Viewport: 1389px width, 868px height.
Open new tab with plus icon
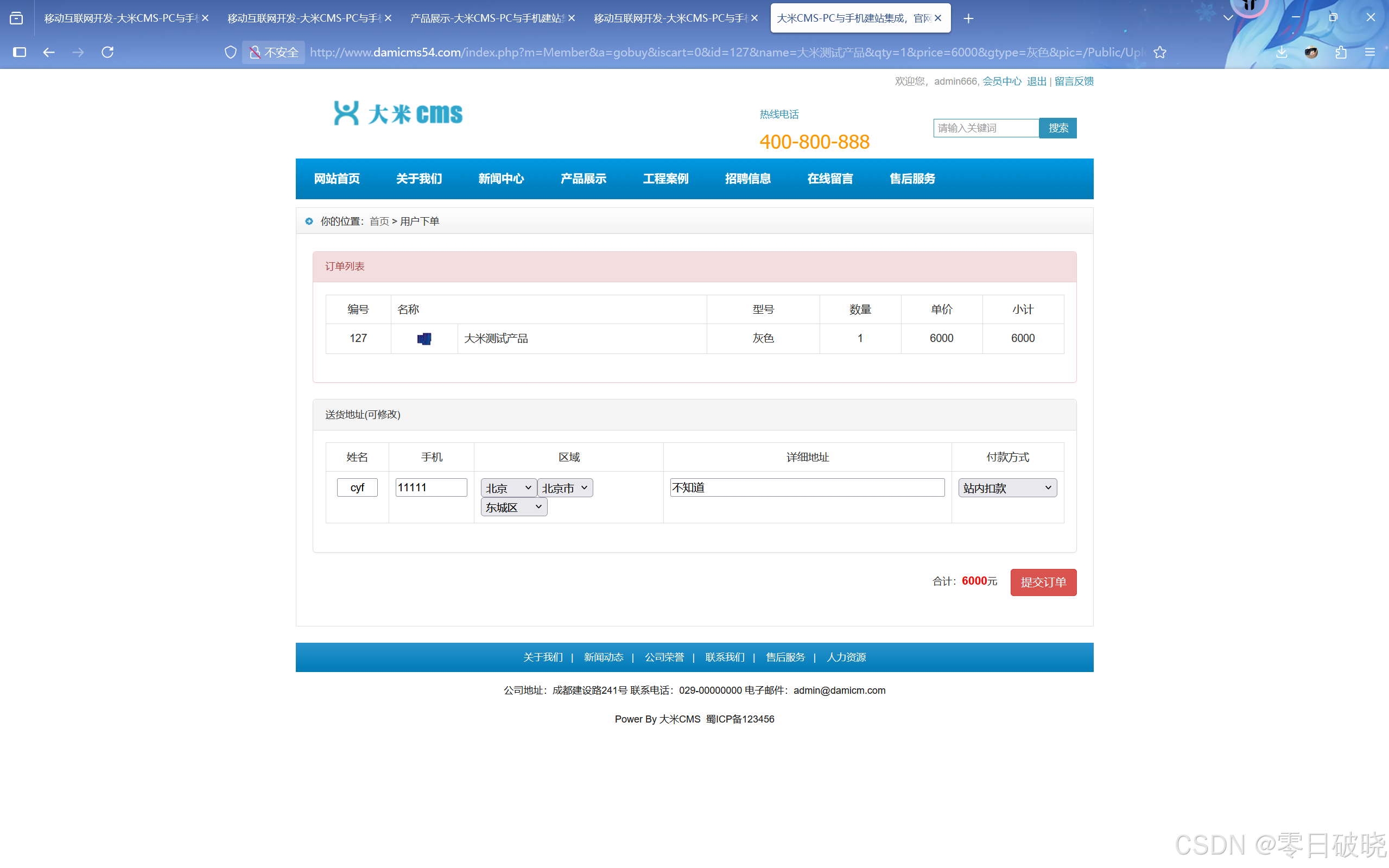968,18
